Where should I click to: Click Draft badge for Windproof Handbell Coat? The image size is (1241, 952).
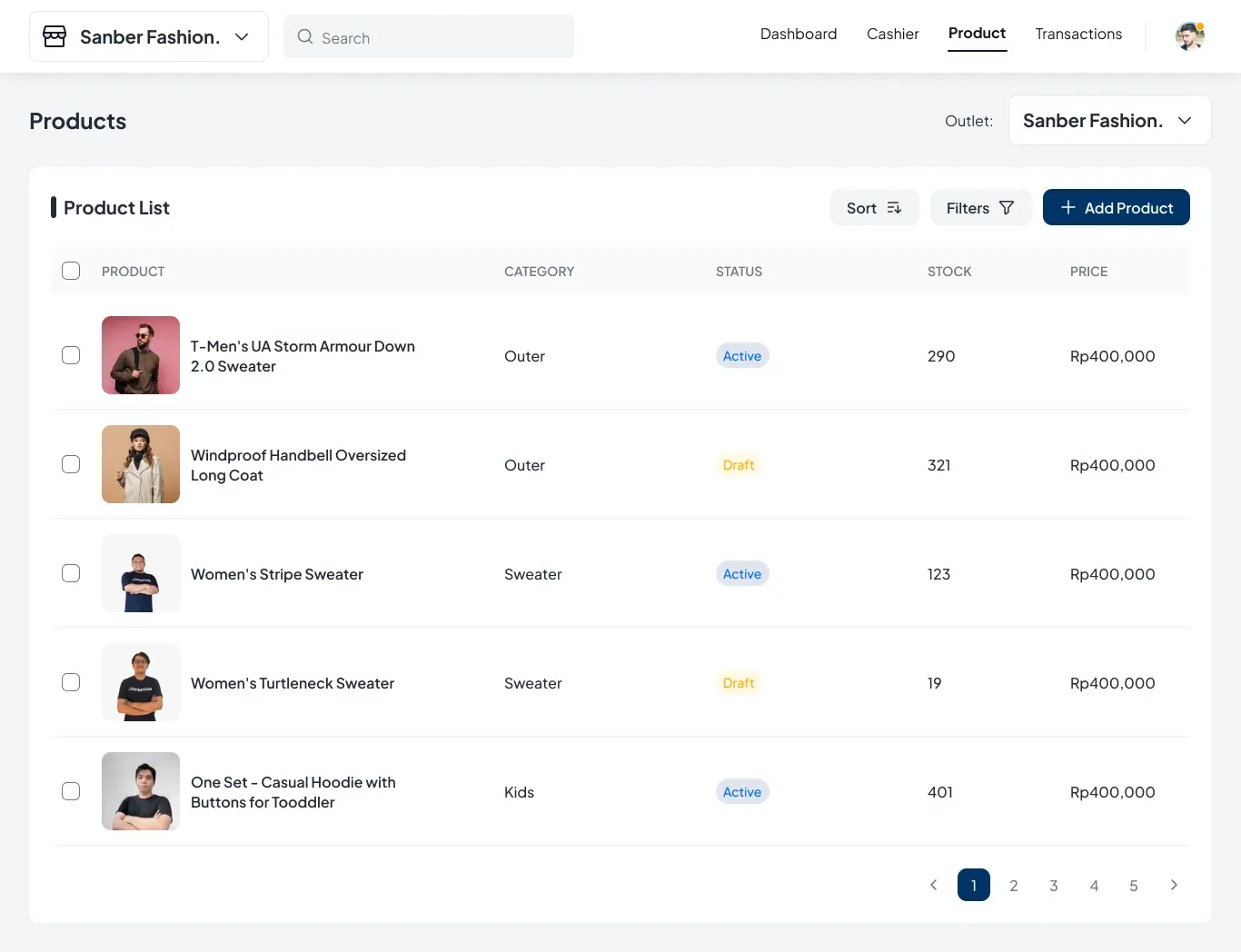[x=739, y=465]
